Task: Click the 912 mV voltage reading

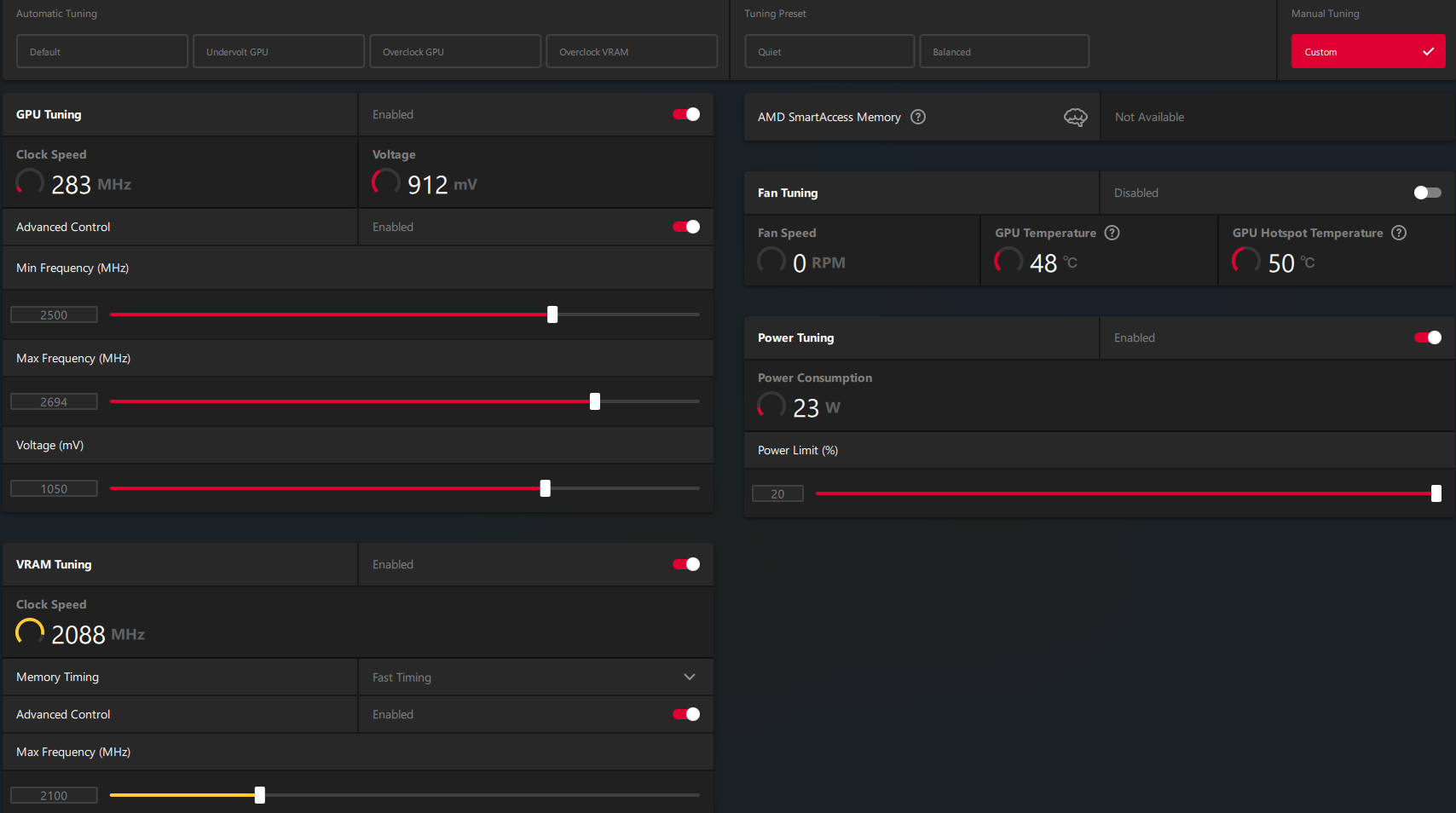Action: (x=442, y=184)
